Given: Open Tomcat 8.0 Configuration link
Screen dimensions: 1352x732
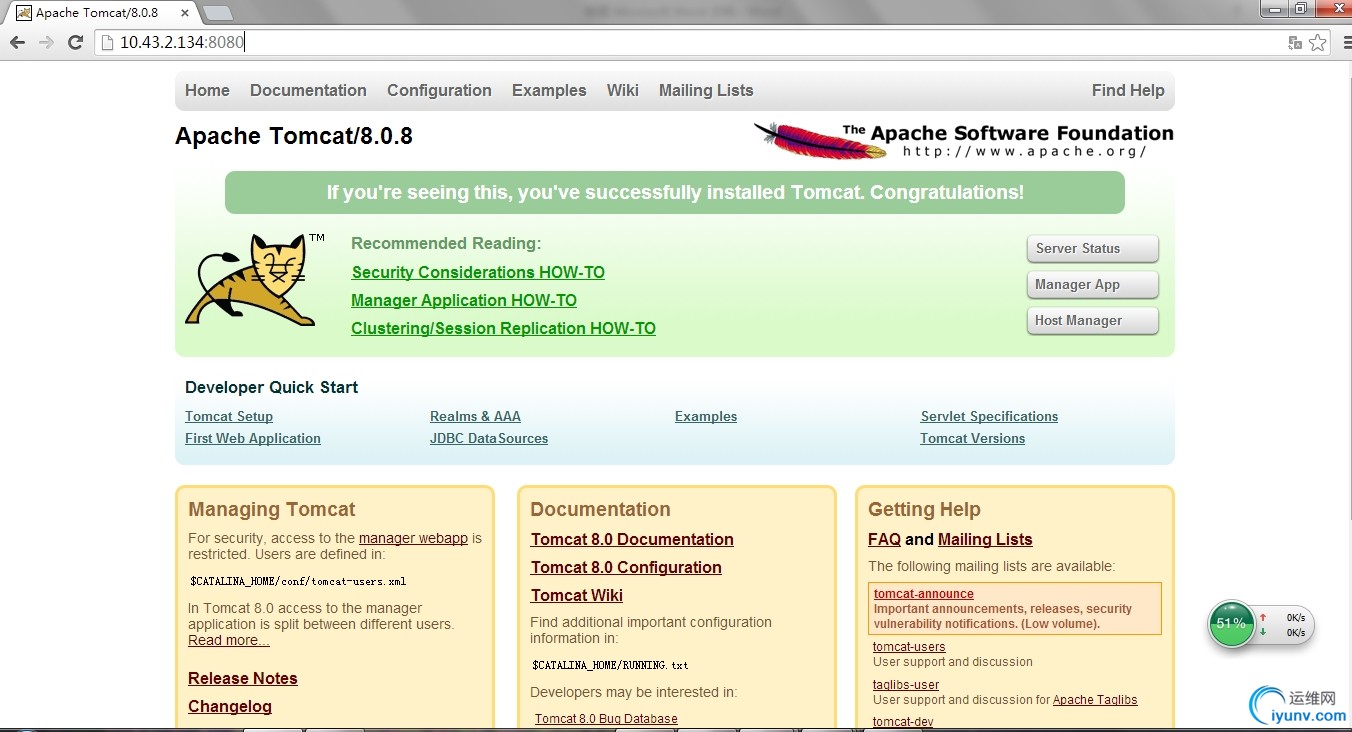Looking at the screenshot, I should (626, 567).
